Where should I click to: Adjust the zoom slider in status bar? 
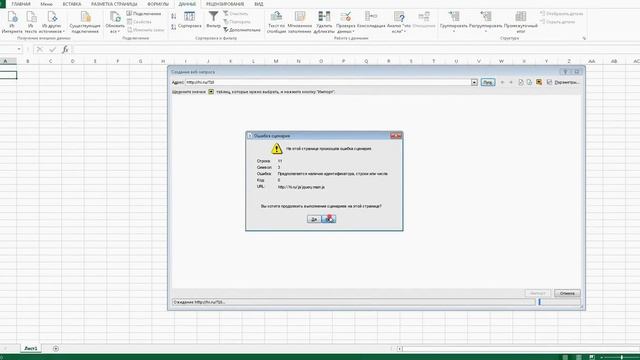coord(621,357)
